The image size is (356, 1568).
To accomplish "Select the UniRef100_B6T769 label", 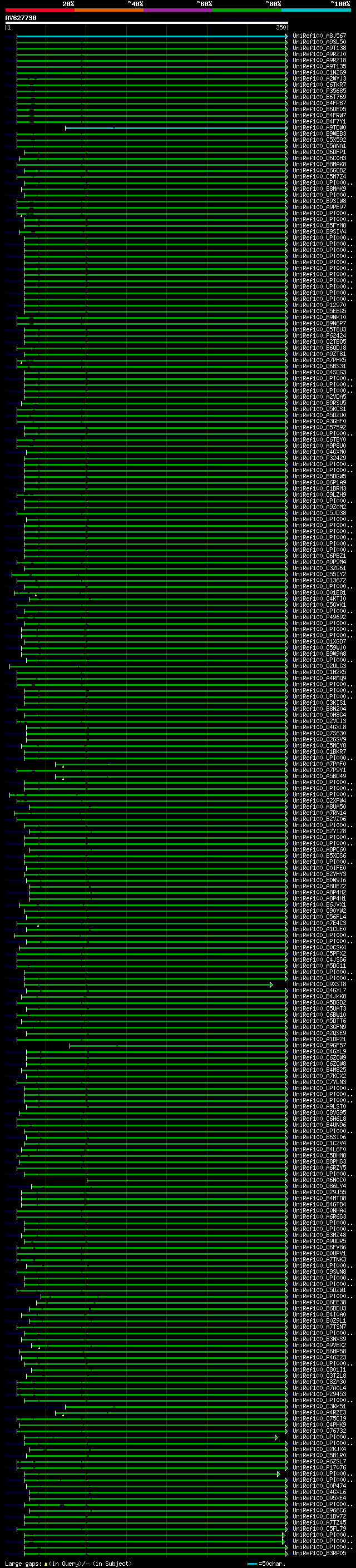I will pyautogui.click(x=319, y=97).
